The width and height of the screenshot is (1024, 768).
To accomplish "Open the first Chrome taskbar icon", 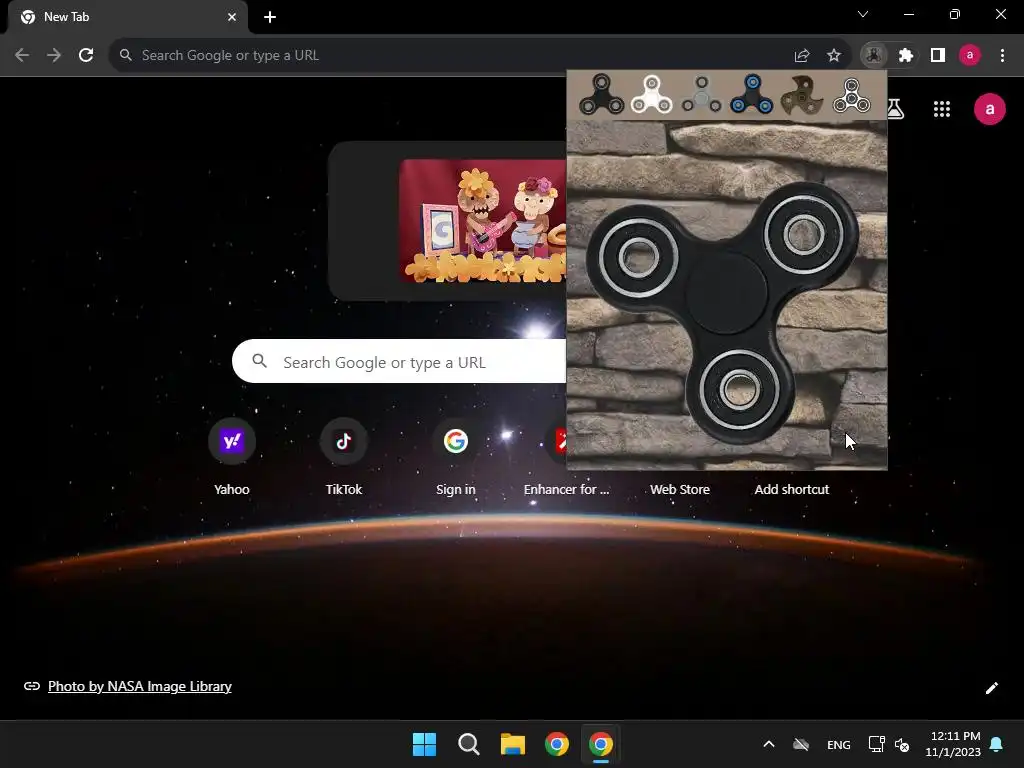I will pyautogui.click(x=557, y=744).
